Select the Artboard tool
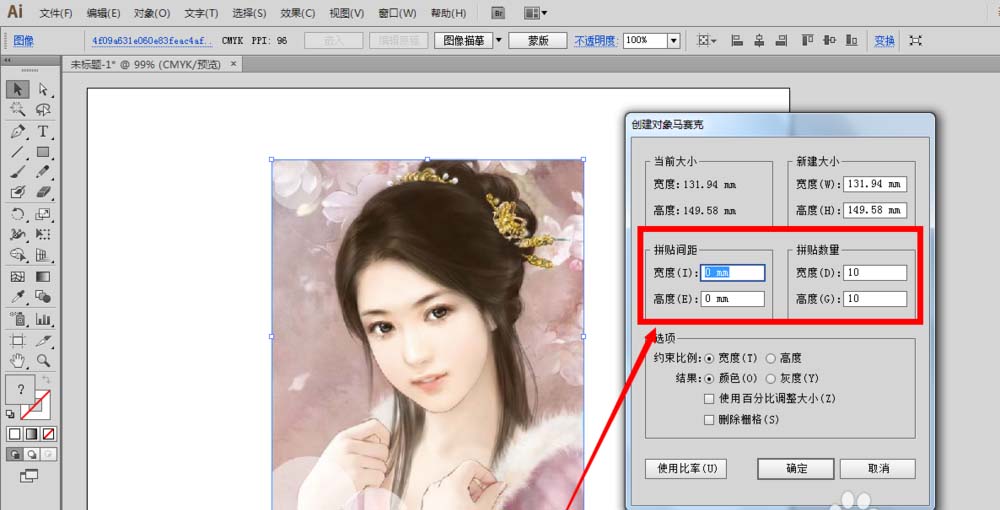Image resolution: width=1000 pixels, height=510 pixels. point(18,340)
